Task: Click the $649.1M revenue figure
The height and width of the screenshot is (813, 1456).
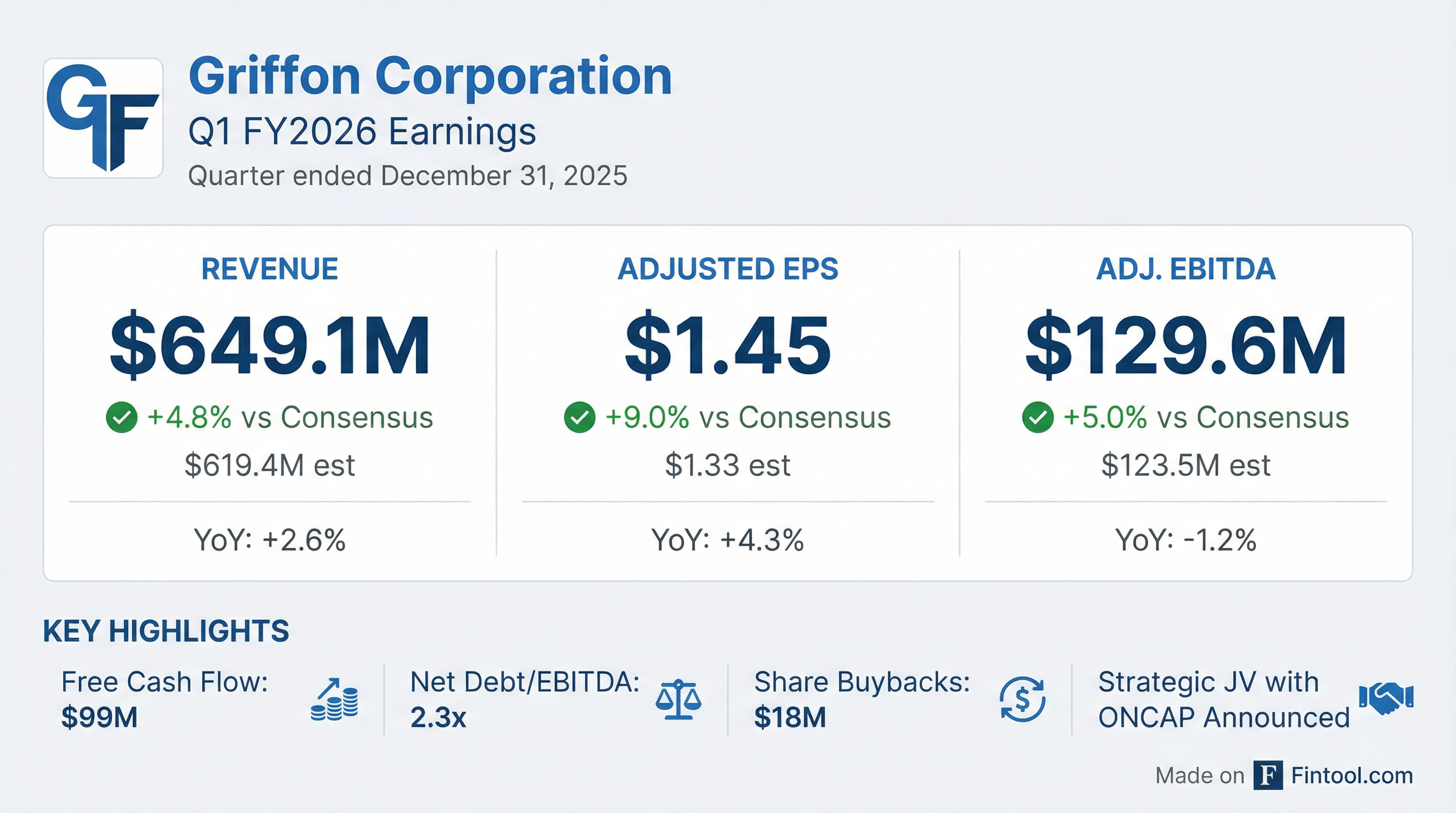Action: point(270,346)
